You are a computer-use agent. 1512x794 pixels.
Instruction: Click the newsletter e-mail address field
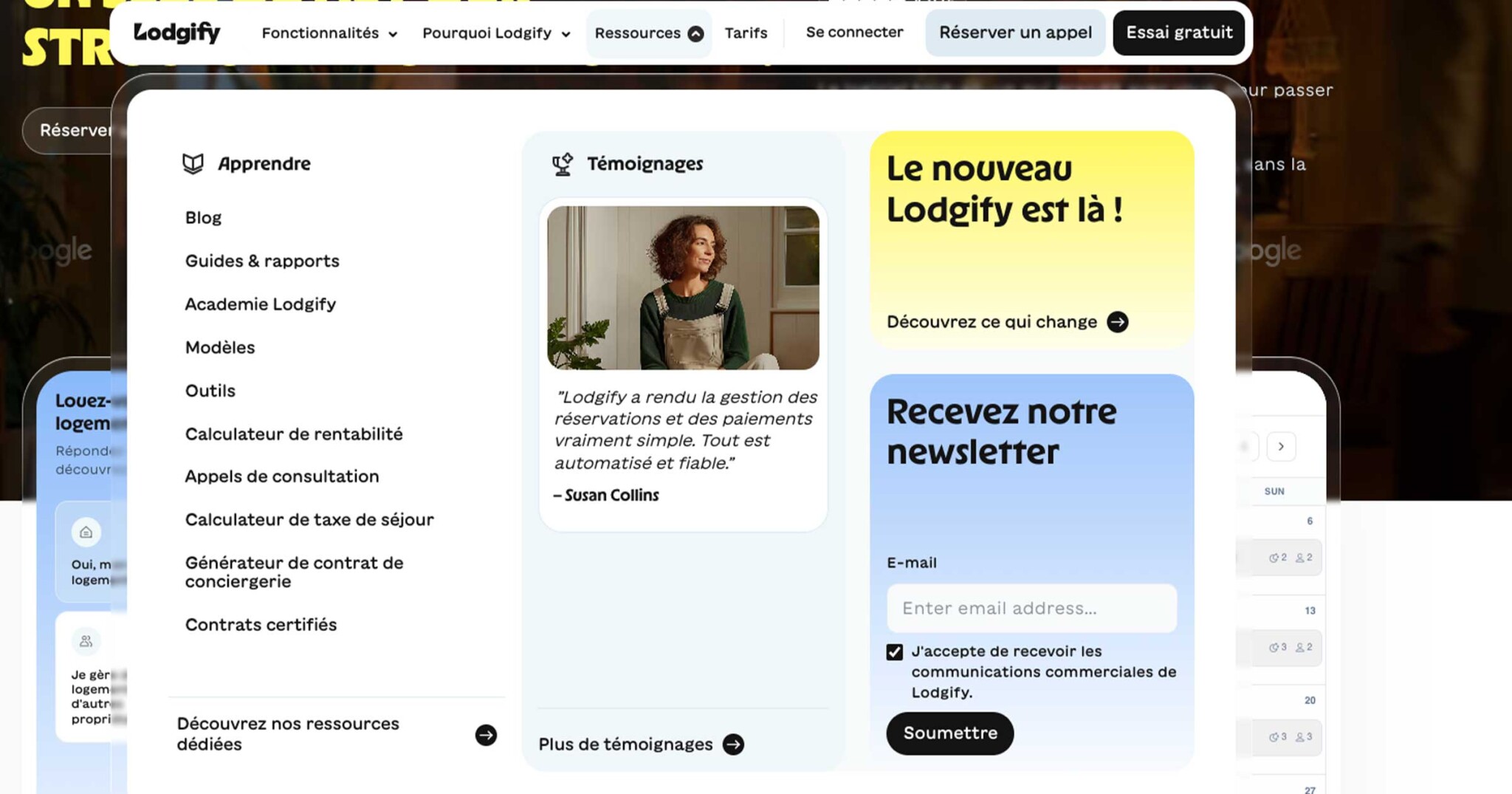pyautogui.click(x=1031, y=608)
